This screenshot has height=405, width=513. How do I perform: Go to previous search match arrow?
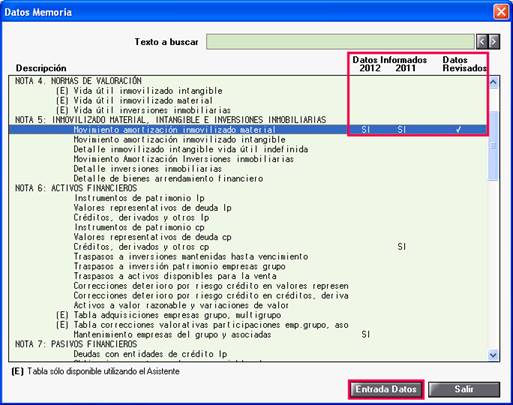(482, 42)
